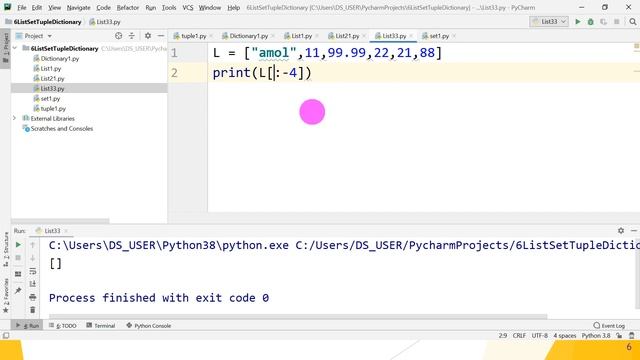
Task: Open the Navigate menu
Action: click(78, 7)
